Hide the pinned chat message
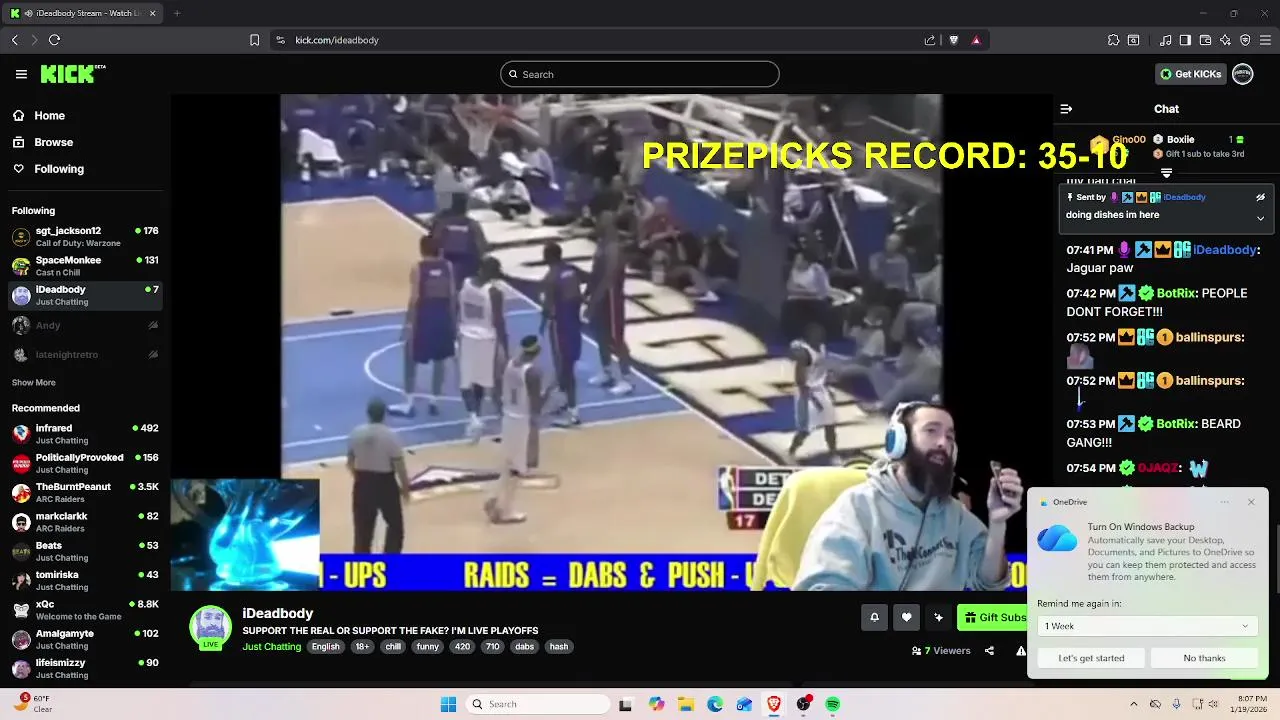Screen dimensions: 1280x720 tap(1260, 197)
